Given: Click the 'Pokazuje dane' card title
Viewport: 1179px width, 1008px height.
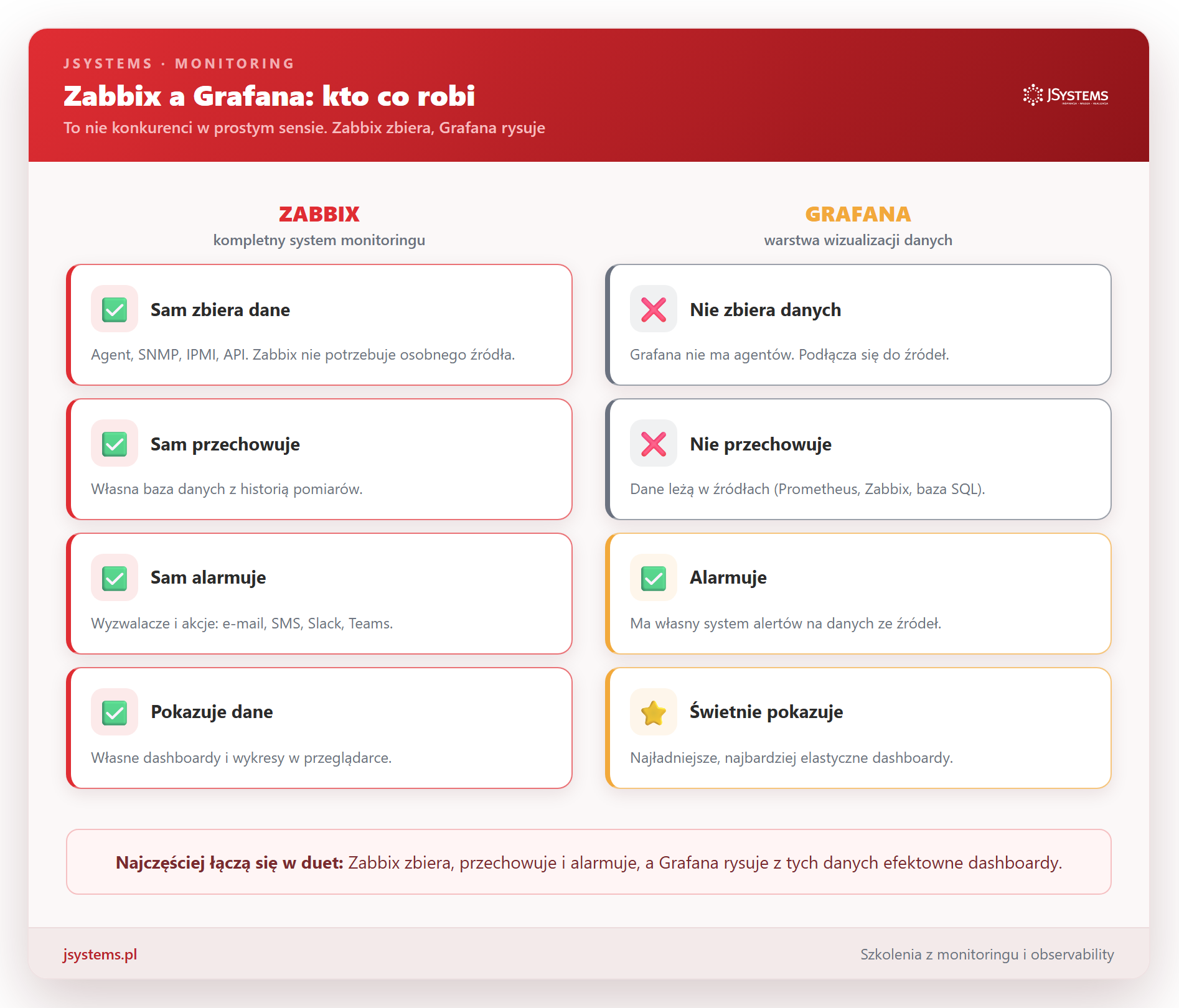Looking at the screenshot, I should point(212,712).
